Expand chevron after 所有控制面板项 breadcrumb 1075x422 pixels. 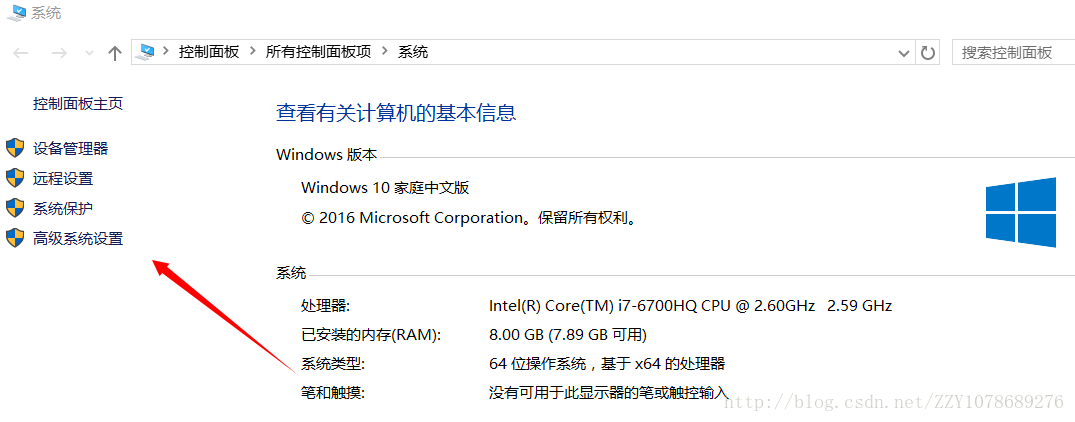384,52
